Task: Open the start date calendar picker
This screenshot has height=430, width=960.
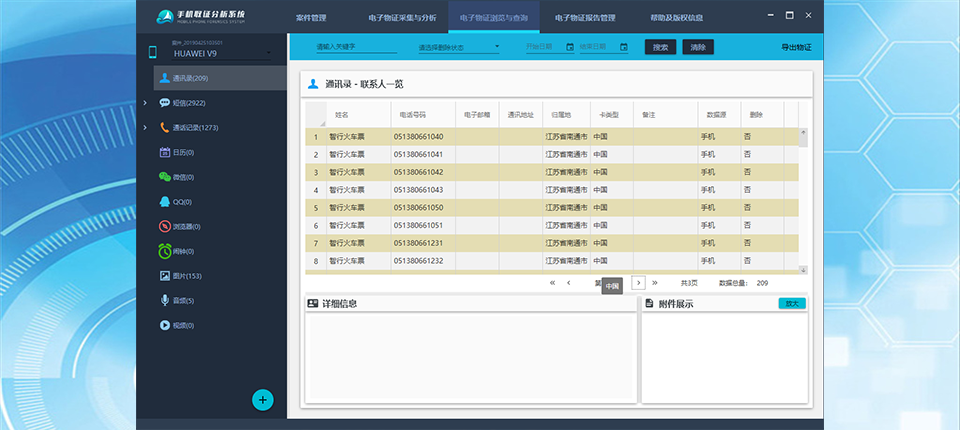Action: point(569,47)
